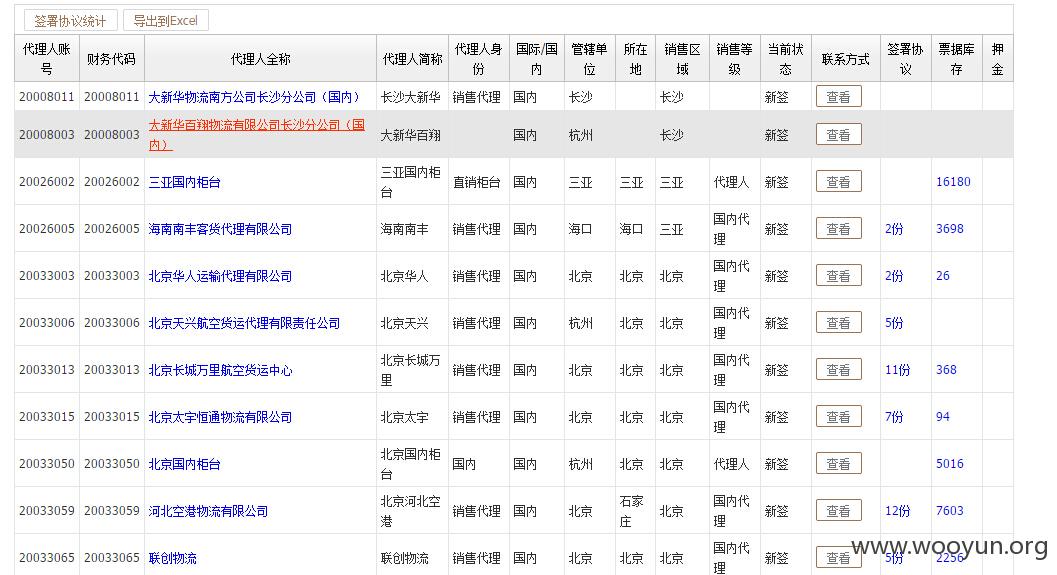
Task: Click the 销售等级 column header
Action: point(734,59)
